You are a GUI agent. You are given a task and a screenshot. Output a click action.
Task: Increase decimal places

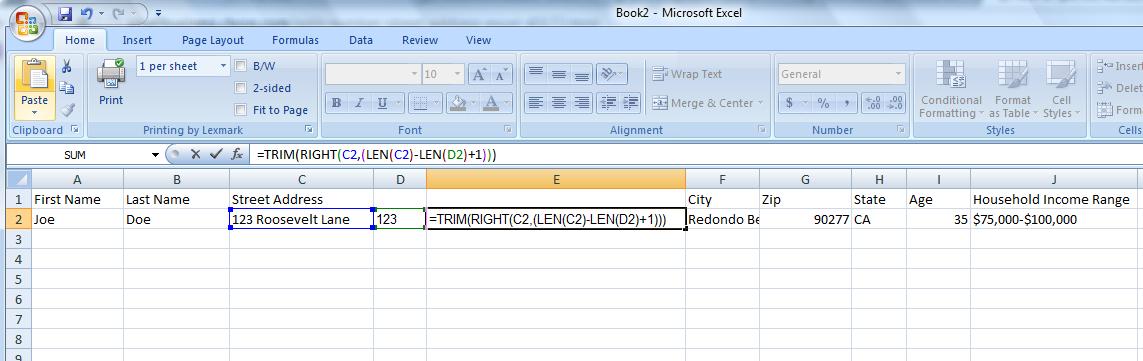point(873,104)
